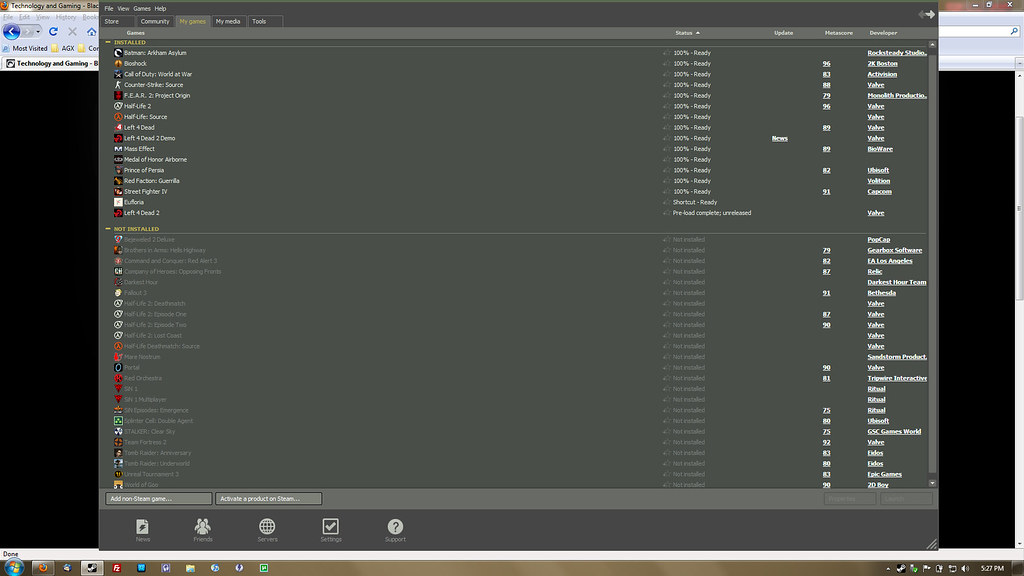1024x576 pixels.
Task: Toggle favorite marker for Prince of Persia
Action: pos(666,170)
